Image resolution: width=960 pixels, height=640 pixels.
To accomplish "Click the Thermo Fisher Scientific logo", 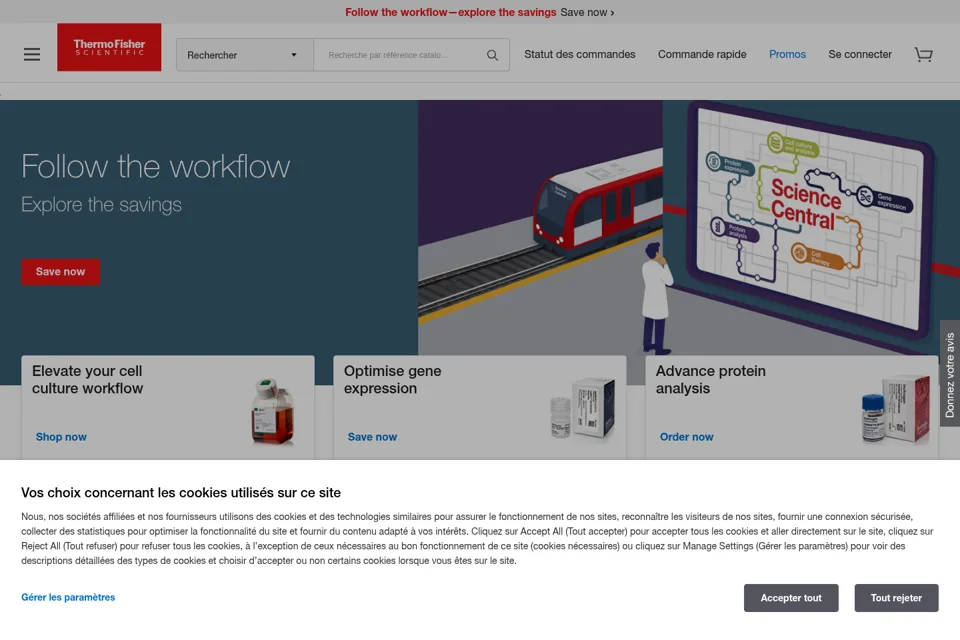I will [110, 47].
